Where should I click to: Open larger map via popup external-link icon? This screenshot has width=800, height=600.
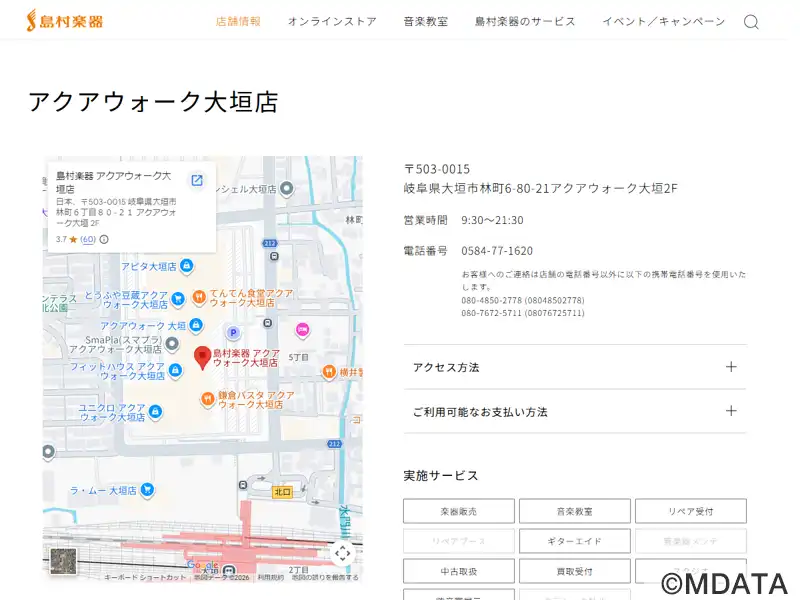pos(197,180)
